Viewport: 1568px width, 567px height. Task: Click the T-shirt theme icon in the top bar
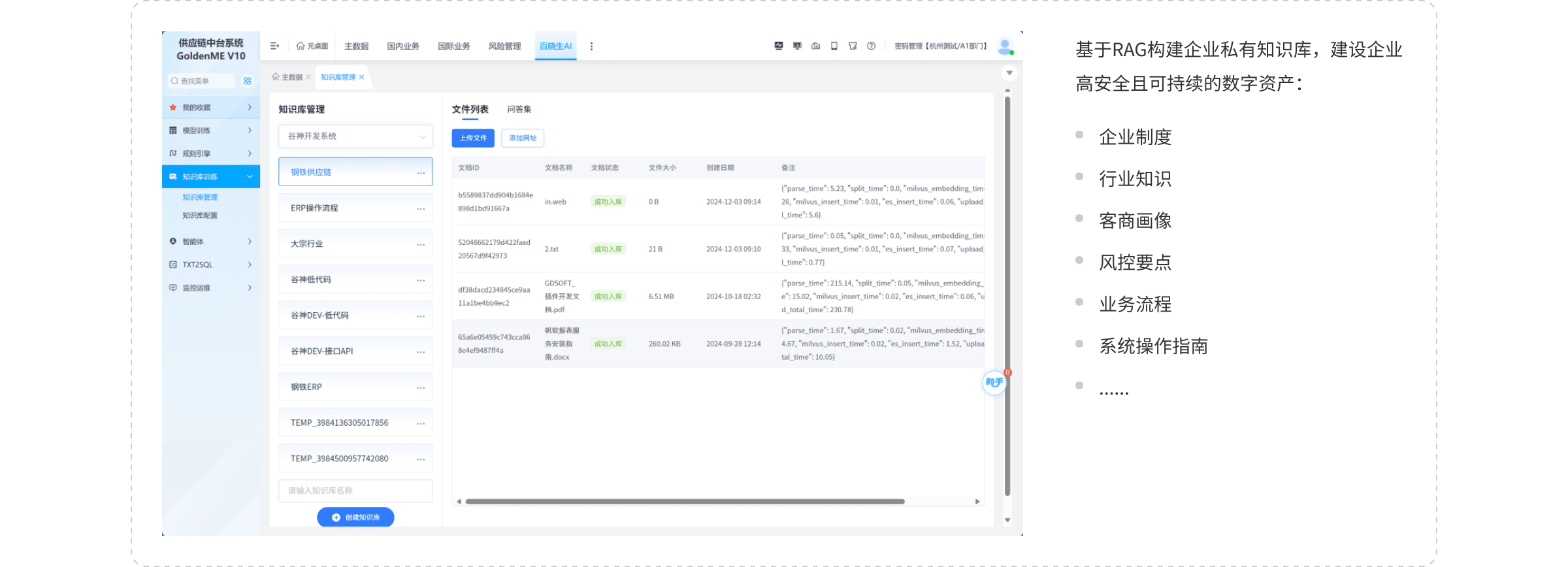(x=853, y=46)
